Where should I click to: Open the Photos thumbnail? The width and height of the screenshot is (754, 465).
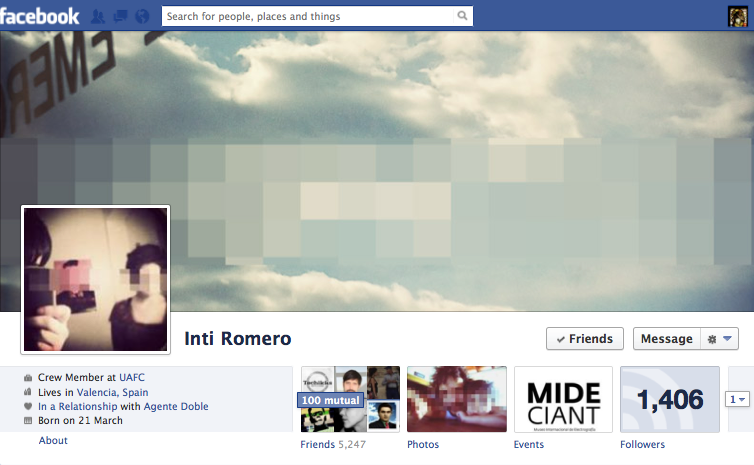456,399
